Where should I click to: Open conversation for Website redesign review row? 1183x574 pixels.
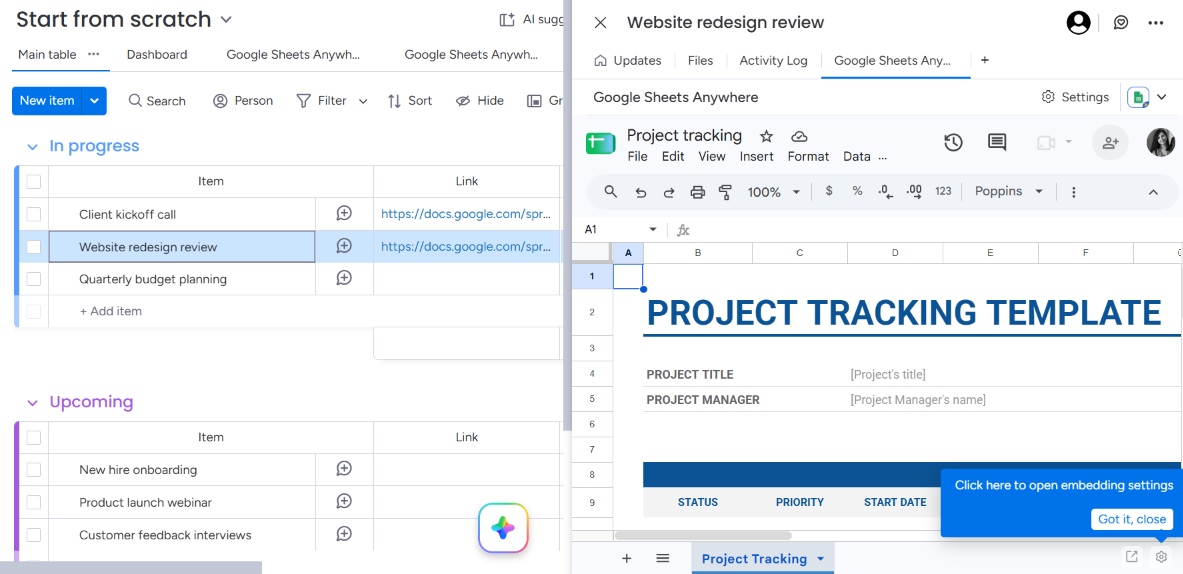click(x=344, y=246)
